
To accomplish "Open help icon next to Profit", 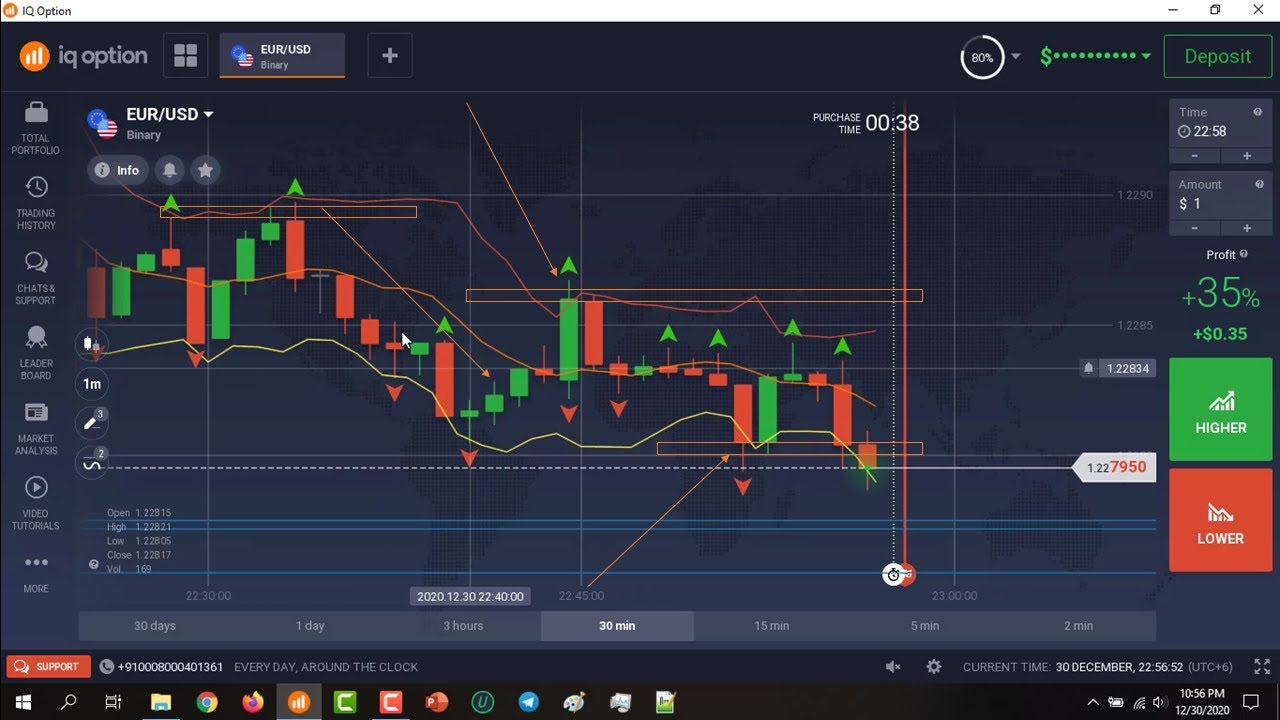I will coord(1243,255).
